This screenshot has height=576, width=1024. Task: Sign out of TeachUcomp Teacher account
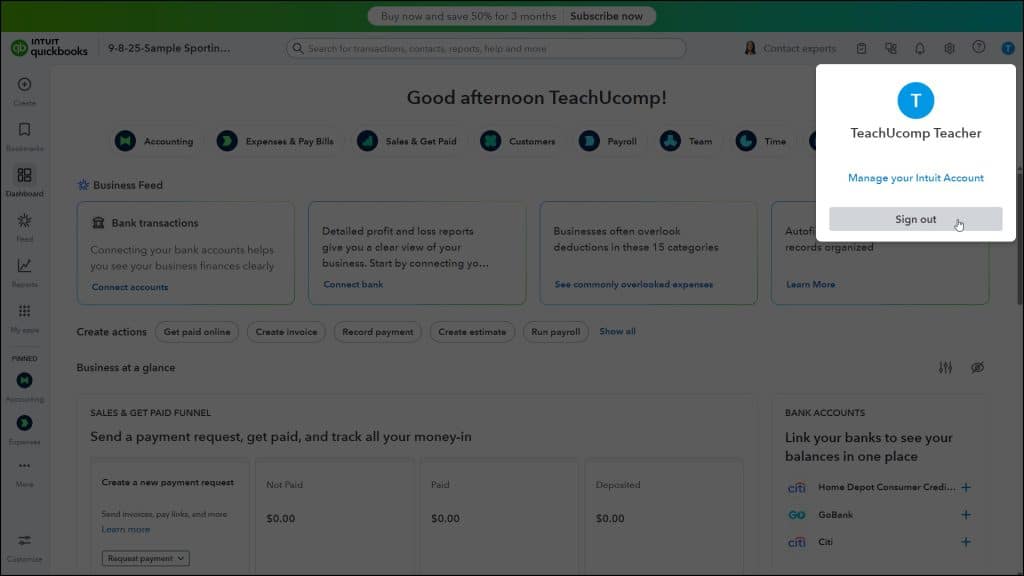tap(915, 218)
